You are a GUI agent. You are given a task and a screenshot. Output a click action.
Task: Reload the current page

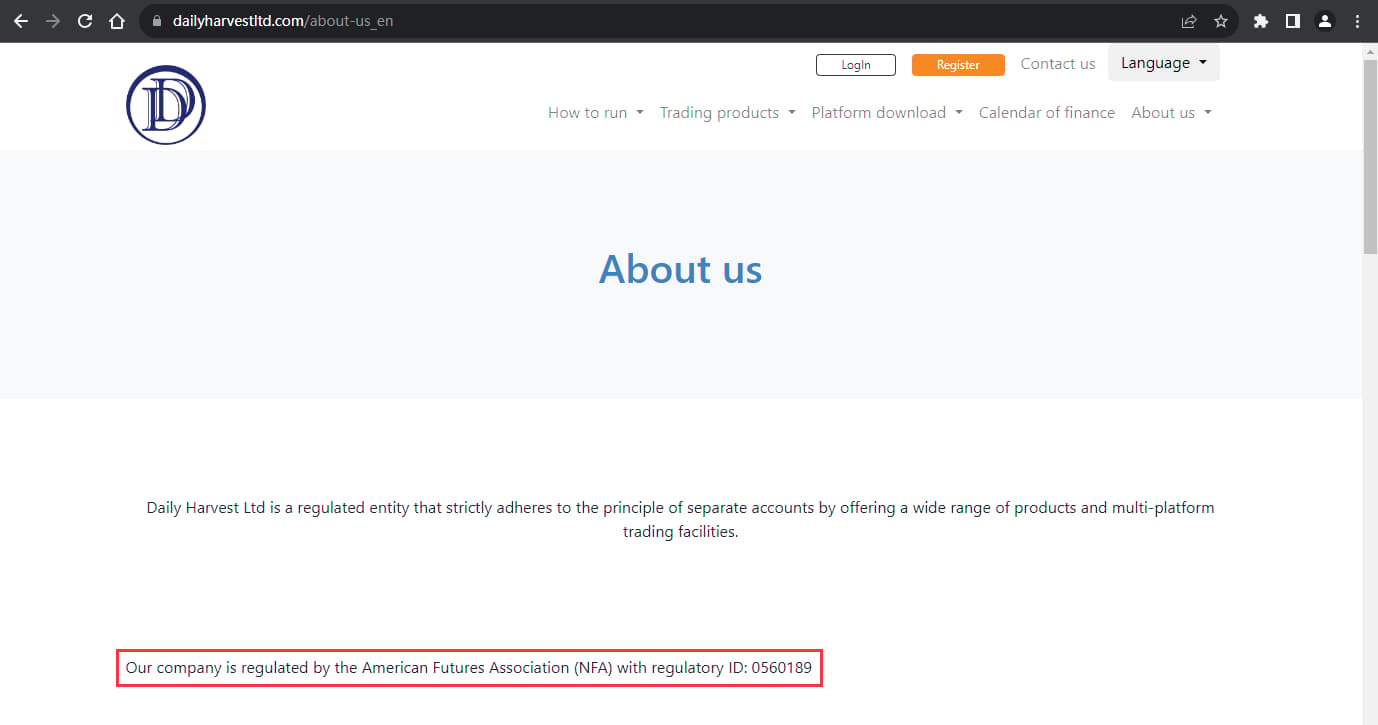tap(85, 21)
